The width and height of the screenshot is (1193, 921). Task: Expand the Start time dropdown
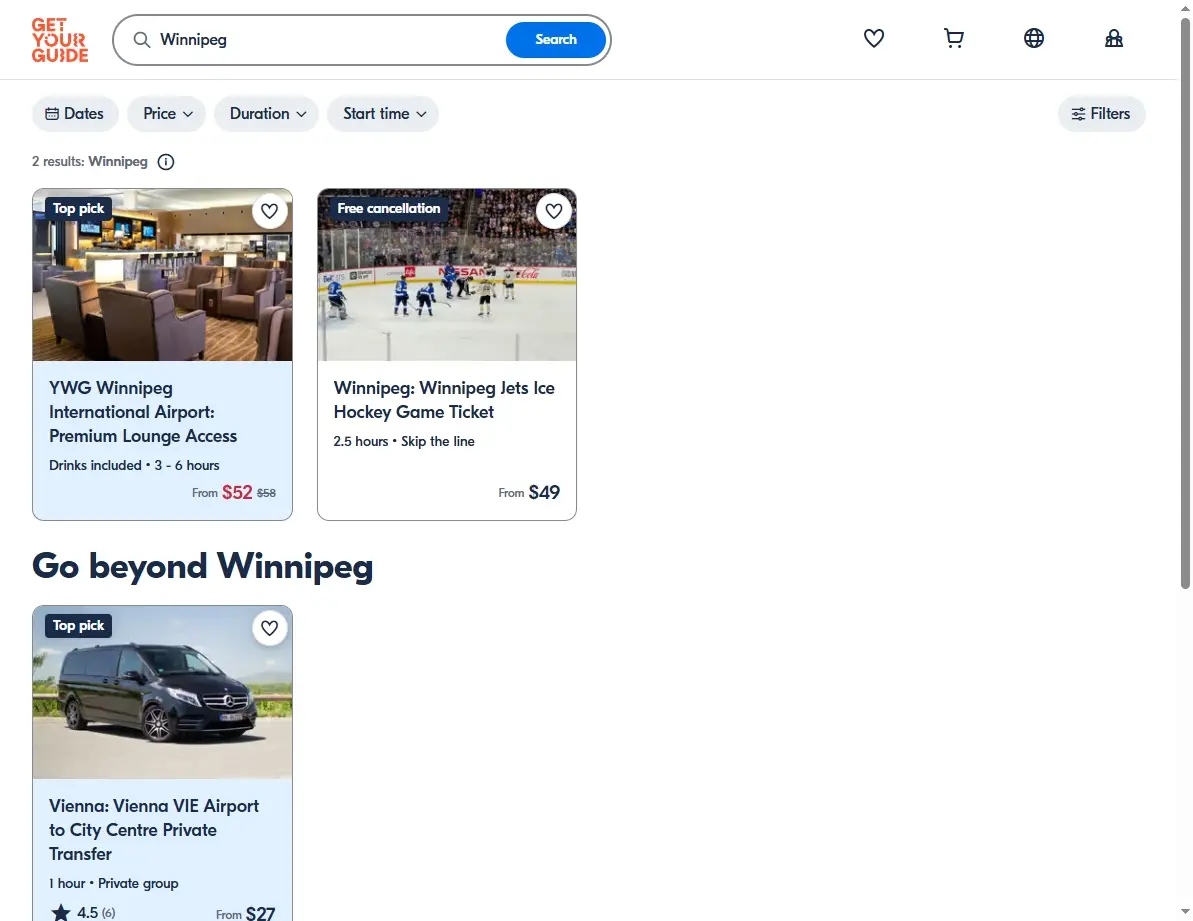383,114
